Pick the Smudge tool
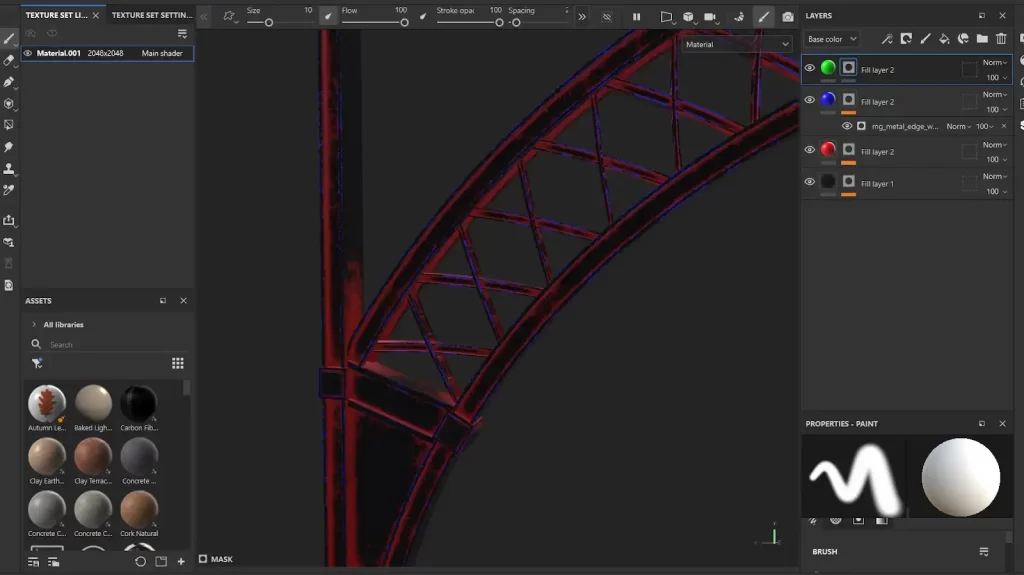1024x575 pixels. (x=9, y=147)
